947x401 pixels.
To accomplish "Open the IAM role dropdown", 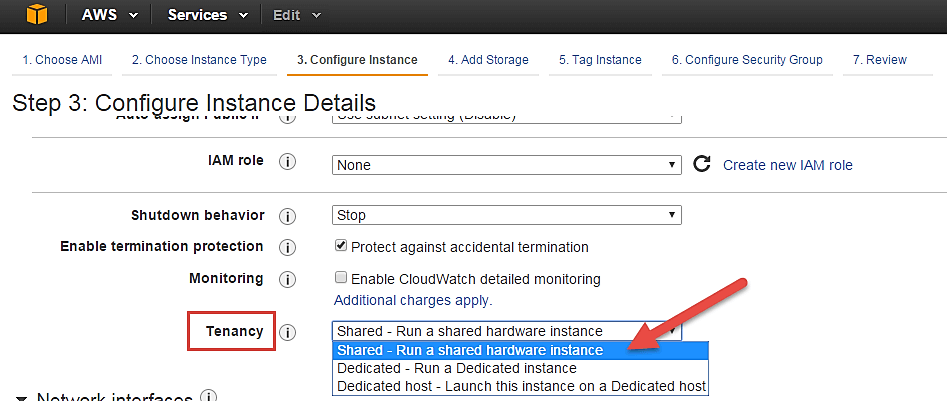I will click(x=506, y=164).
